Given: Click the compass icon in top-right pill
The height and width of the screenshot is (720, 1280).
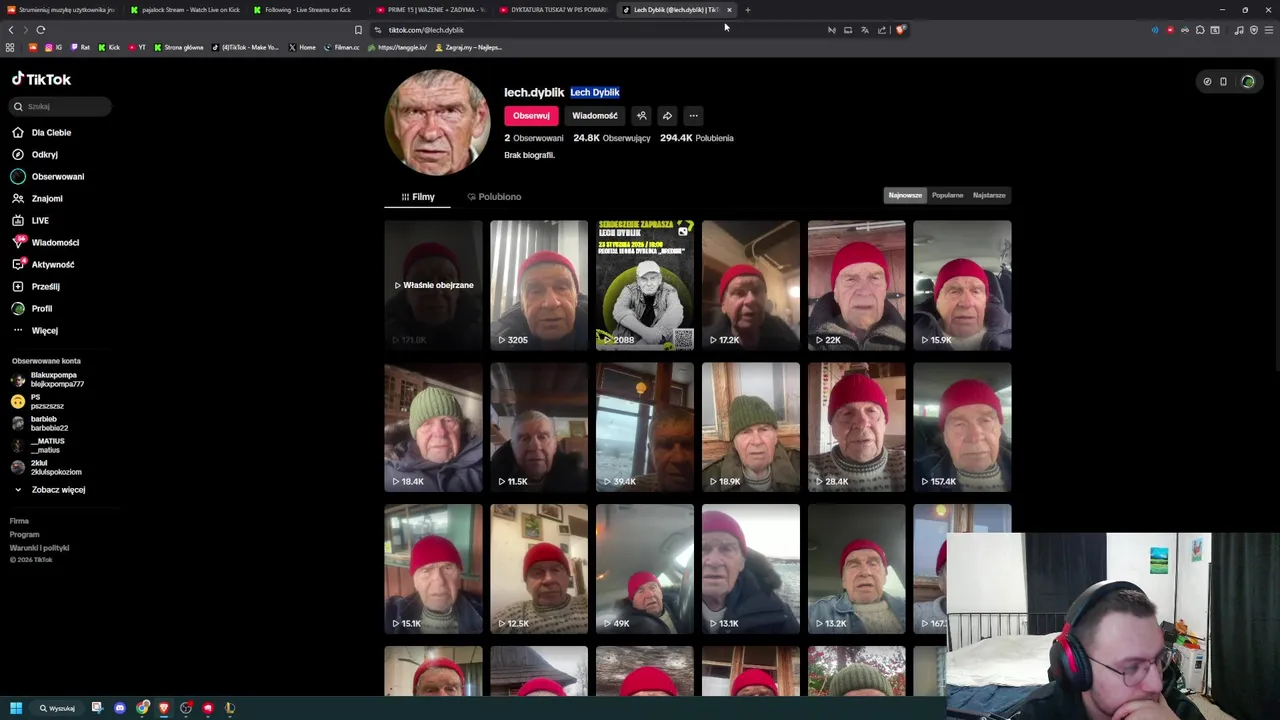Looking at the screenshot, I should click(x=1207, y=82).
